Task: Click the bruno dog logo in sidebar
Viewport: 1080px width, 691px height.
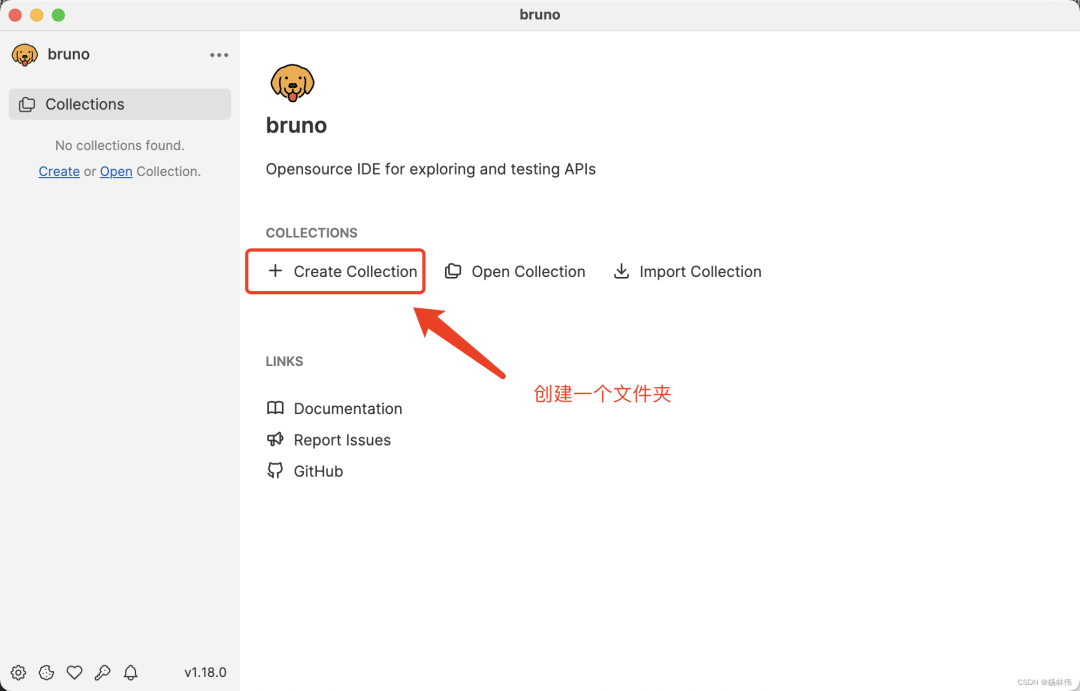Action: 25,54
